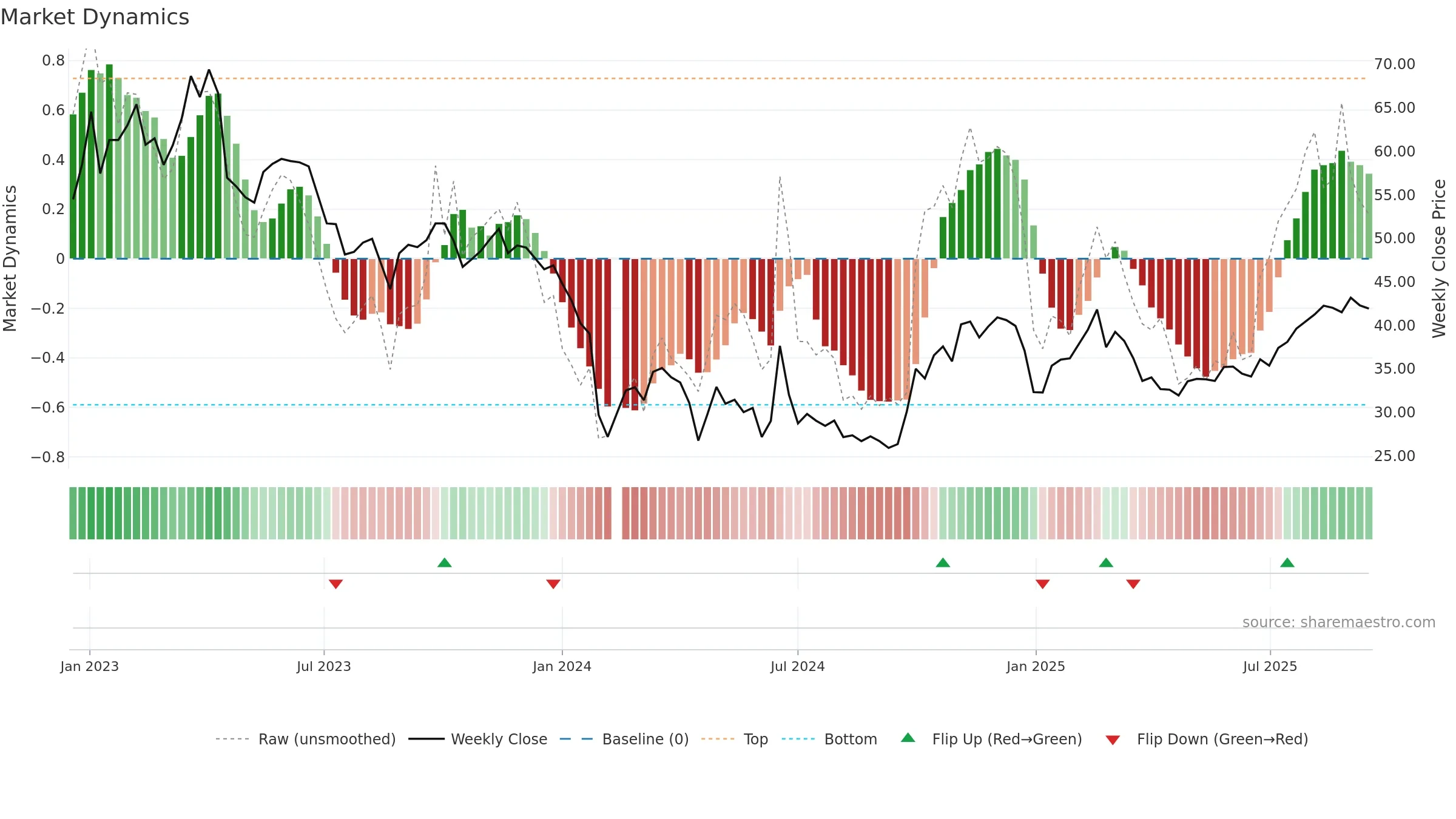This screenshot has height=819, width=1456.
Task: Toggle Top legend entry
Action: [x=734, y=739]
